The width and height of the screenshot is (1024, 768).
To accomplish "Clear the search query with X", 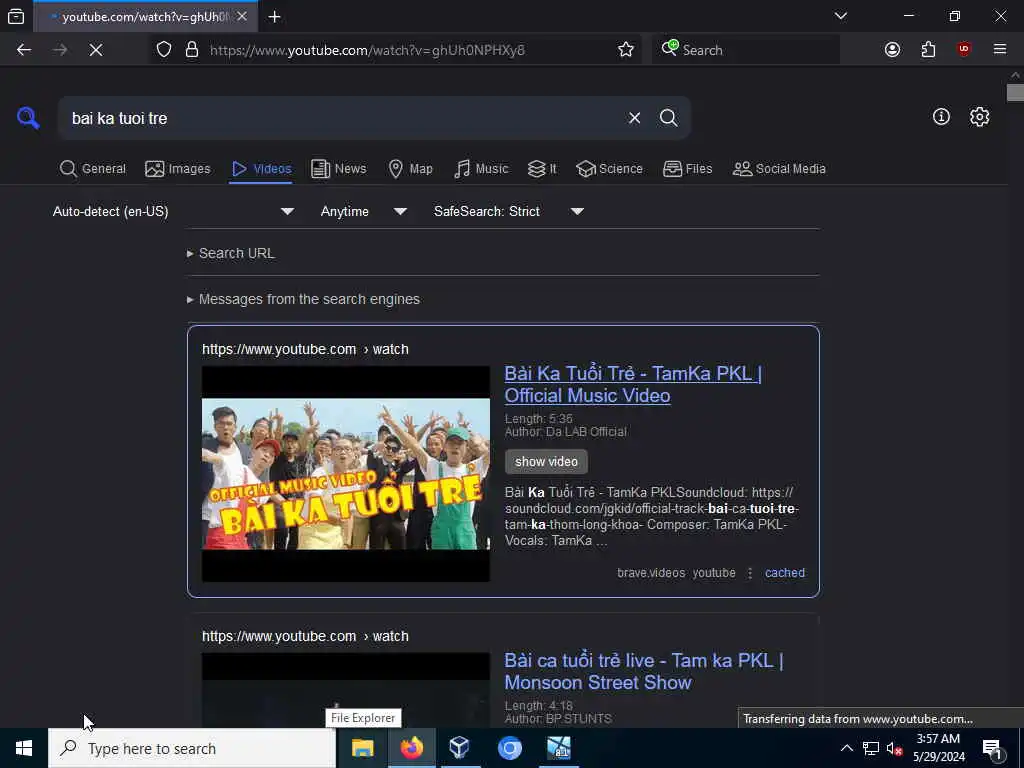I will [634, 118].
